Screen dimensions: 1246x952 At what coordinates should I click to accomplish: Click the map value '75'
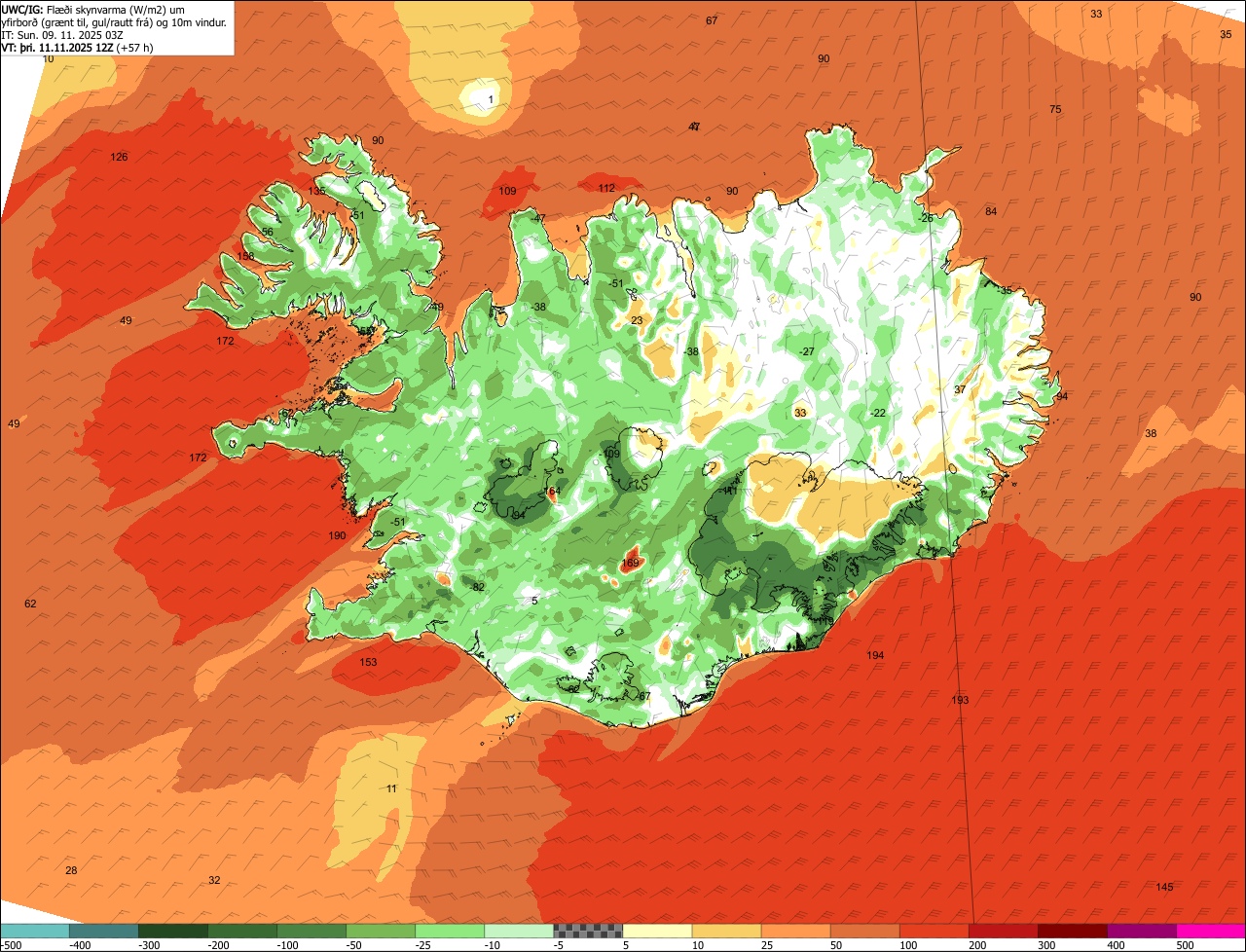coord(1055,110)
